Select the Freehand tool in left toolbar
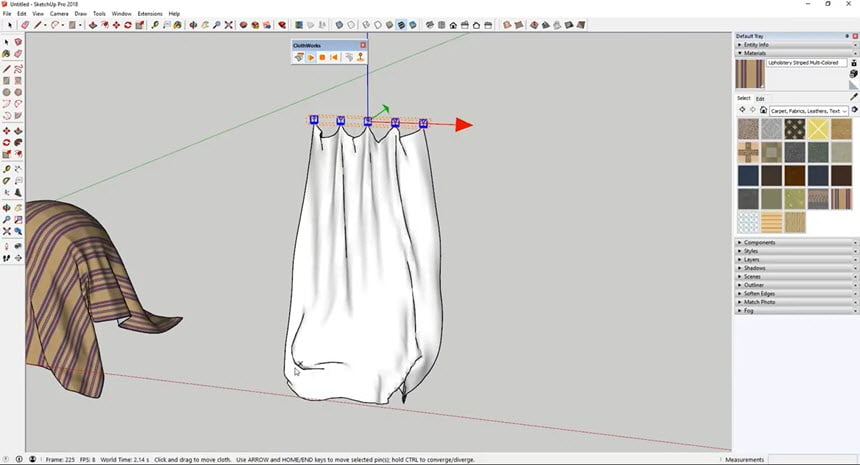This screenshot has width=860, height=465. 18,69
